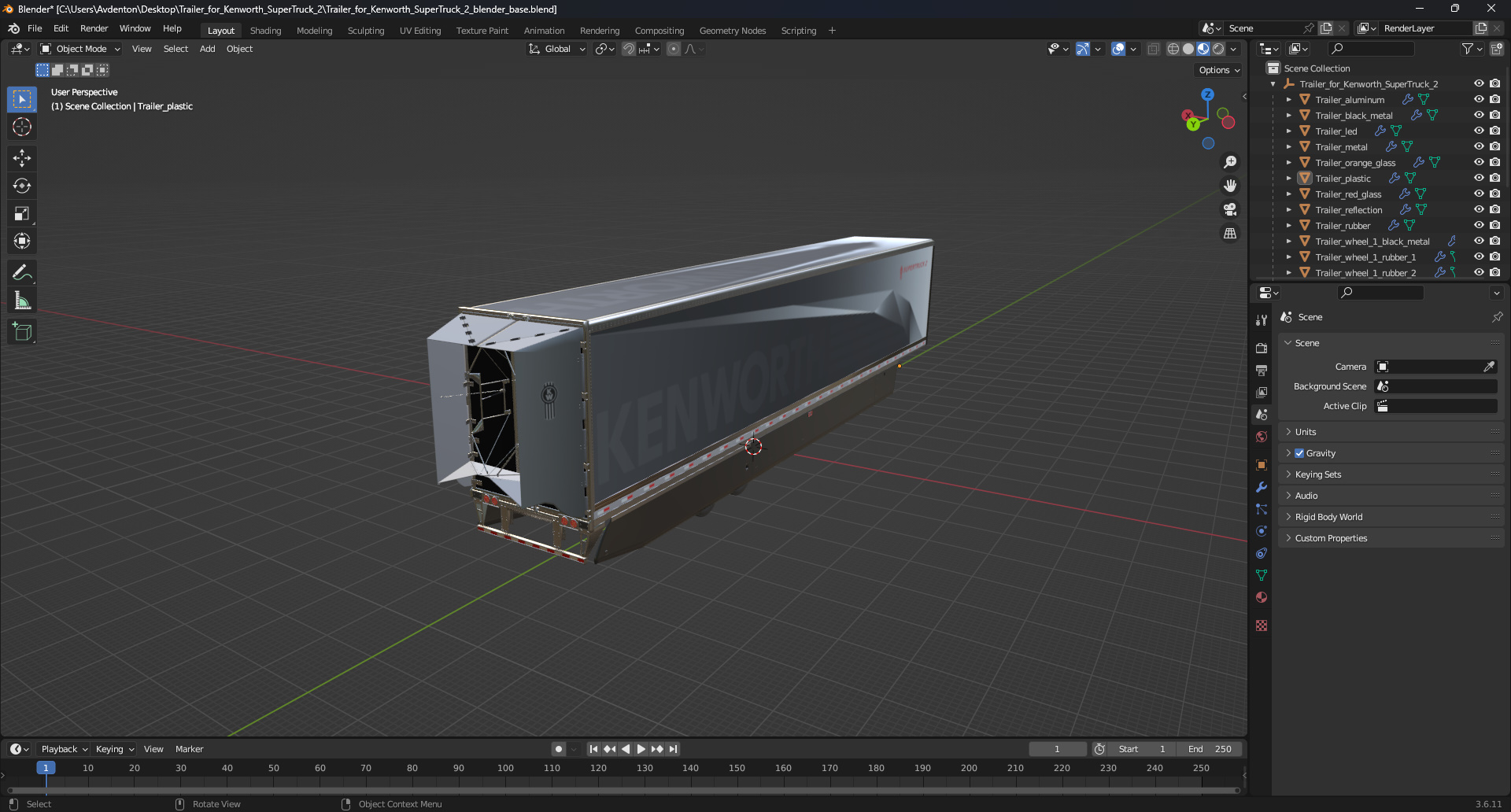Add a new workspace tab

pos(832,31)
